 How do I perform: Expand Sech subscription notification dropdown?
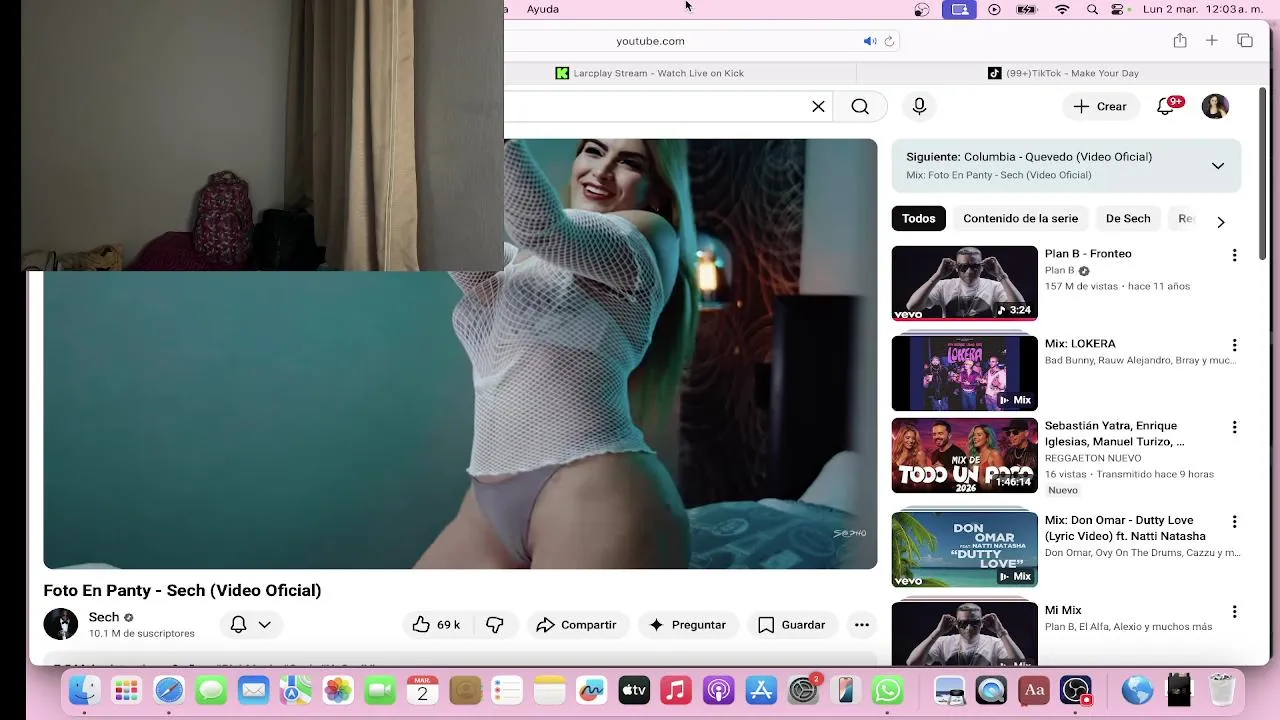[x=251, y=624]
